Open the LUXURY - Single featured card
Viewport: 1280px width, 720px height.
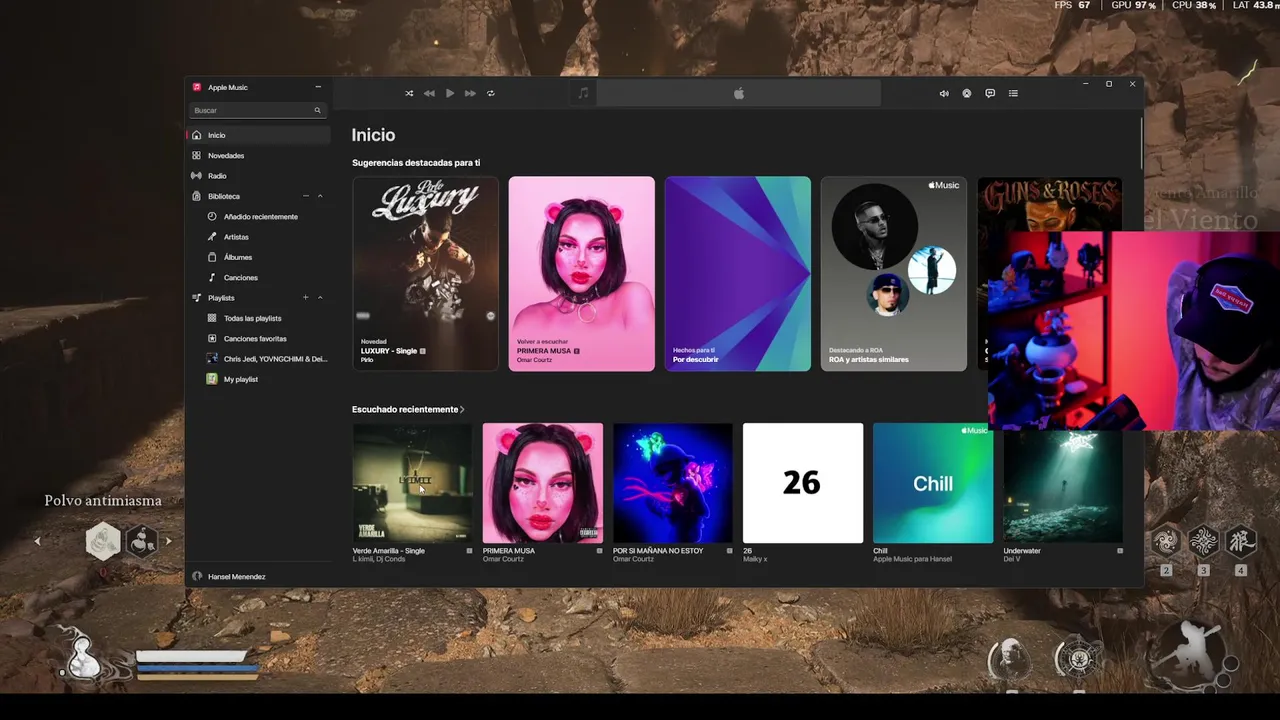[425, 274]
